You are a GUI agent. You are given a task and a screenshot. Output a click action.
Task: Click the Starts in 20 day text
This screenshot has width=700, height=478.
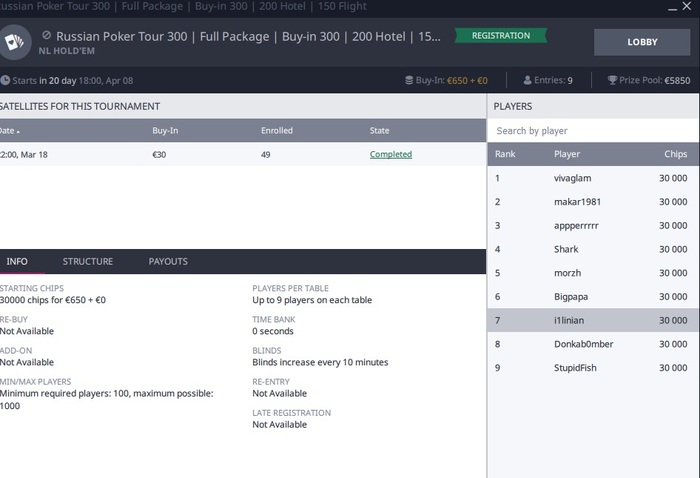(44, 80)
